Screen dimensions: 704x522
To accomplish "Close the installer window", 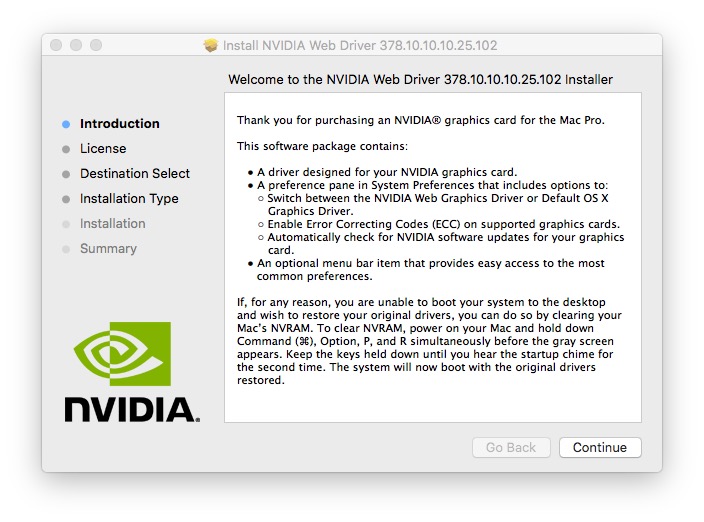I will (x=56, y=45).
